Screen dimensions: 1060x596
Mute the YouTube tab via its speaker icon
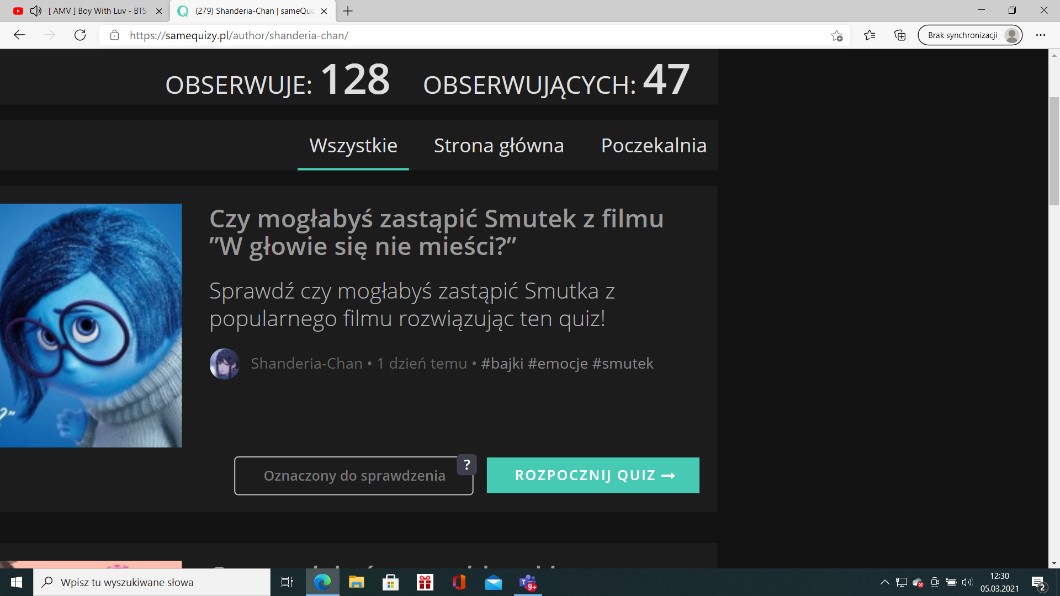pyautogui.click(x=36, y=11)
